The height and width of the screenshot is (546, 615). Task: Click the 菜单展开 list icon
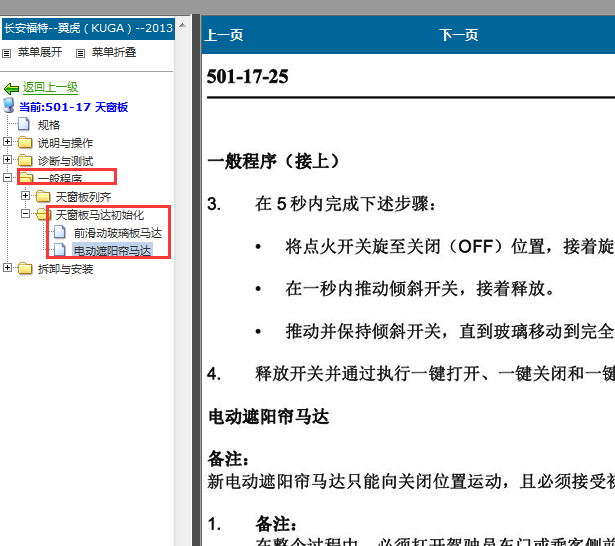pyautogui.click(x=7, y=53)
